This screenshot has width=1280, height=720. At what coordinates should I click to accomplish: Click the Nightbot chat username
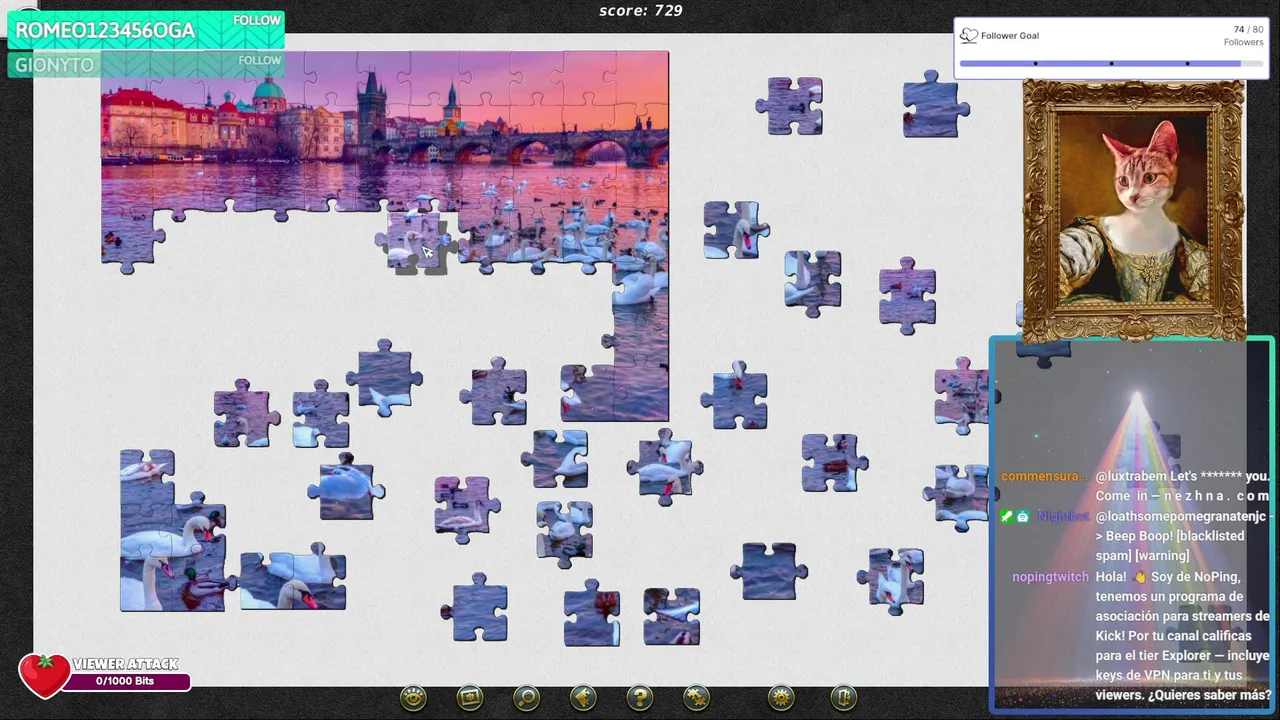click(1063, 516)
